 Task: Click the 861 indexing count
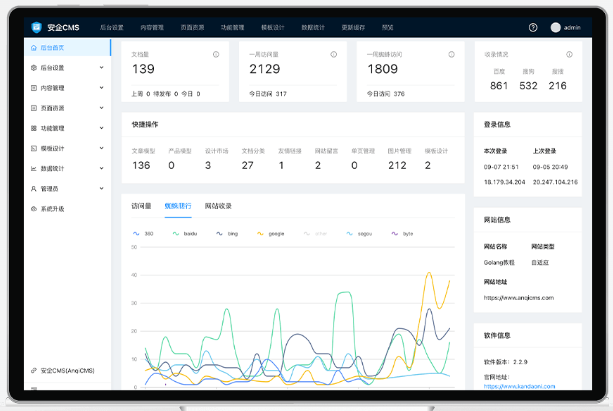point(499,86)
